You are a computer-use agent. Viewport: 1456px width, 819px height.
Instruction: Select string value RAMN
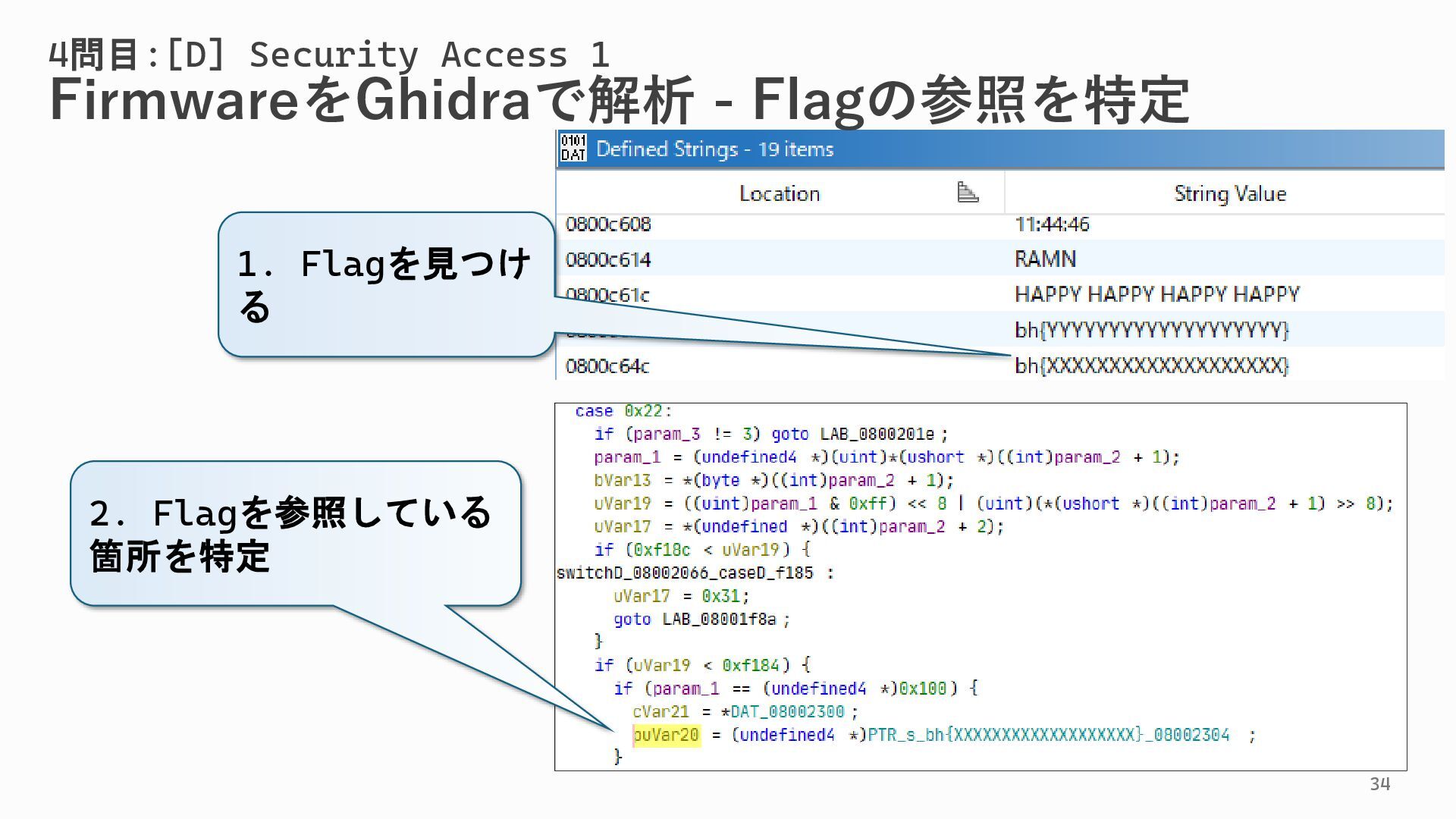pyautogui.click(x=1045, y=259)
